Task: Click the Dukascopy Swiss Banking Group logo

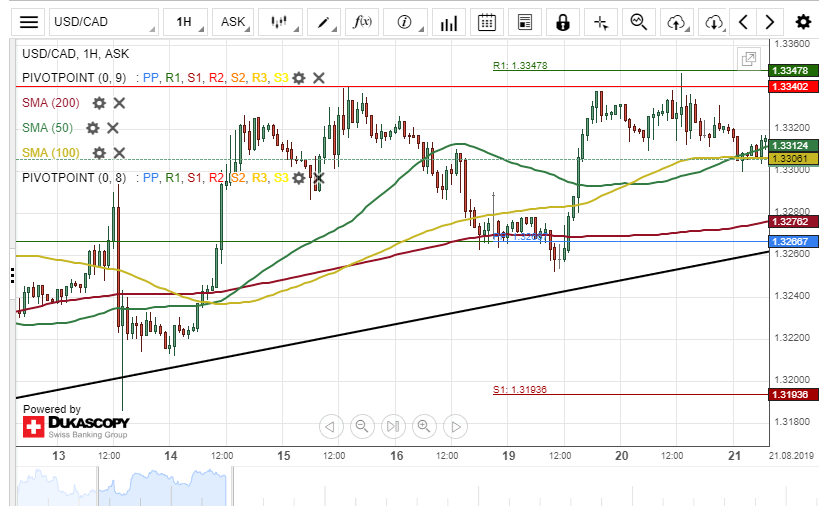Action: 75,427
